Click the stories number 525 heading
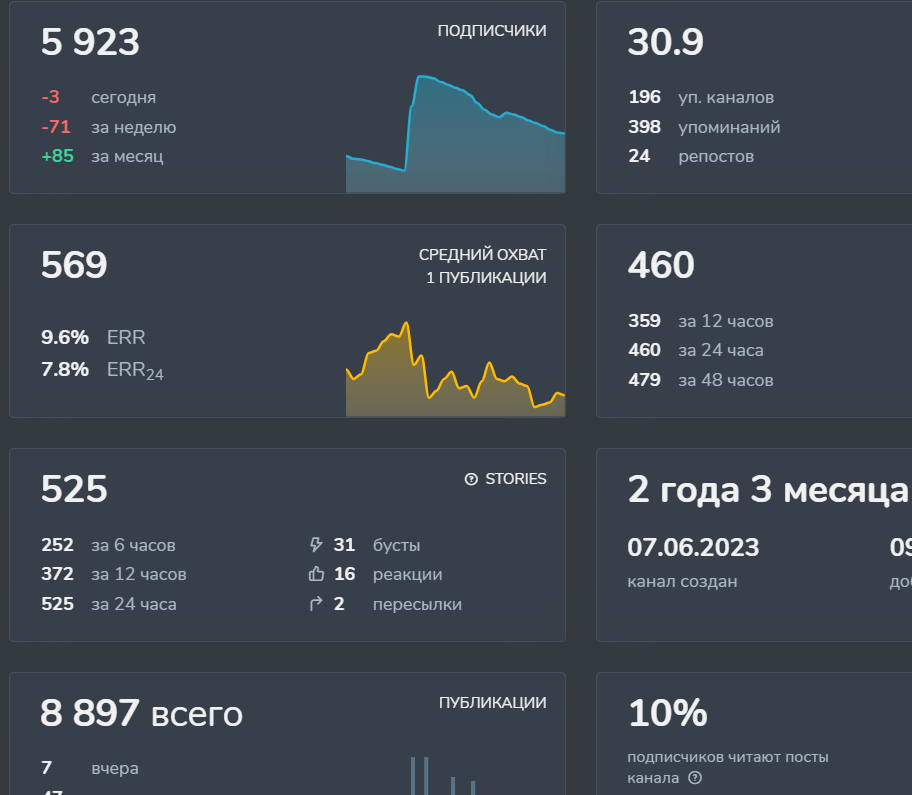Screen dimensions: 912x795 74,489
